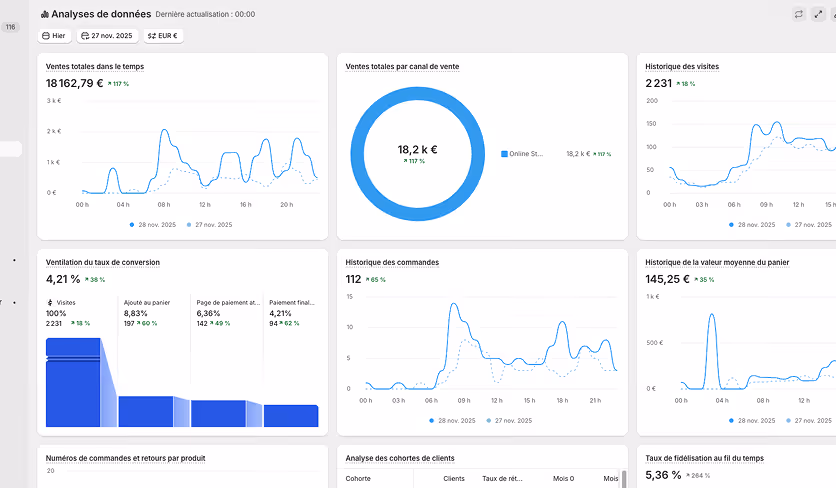Click the Taux de rét... column header
This screenshot has width=836, height=488.
[502, 478]
